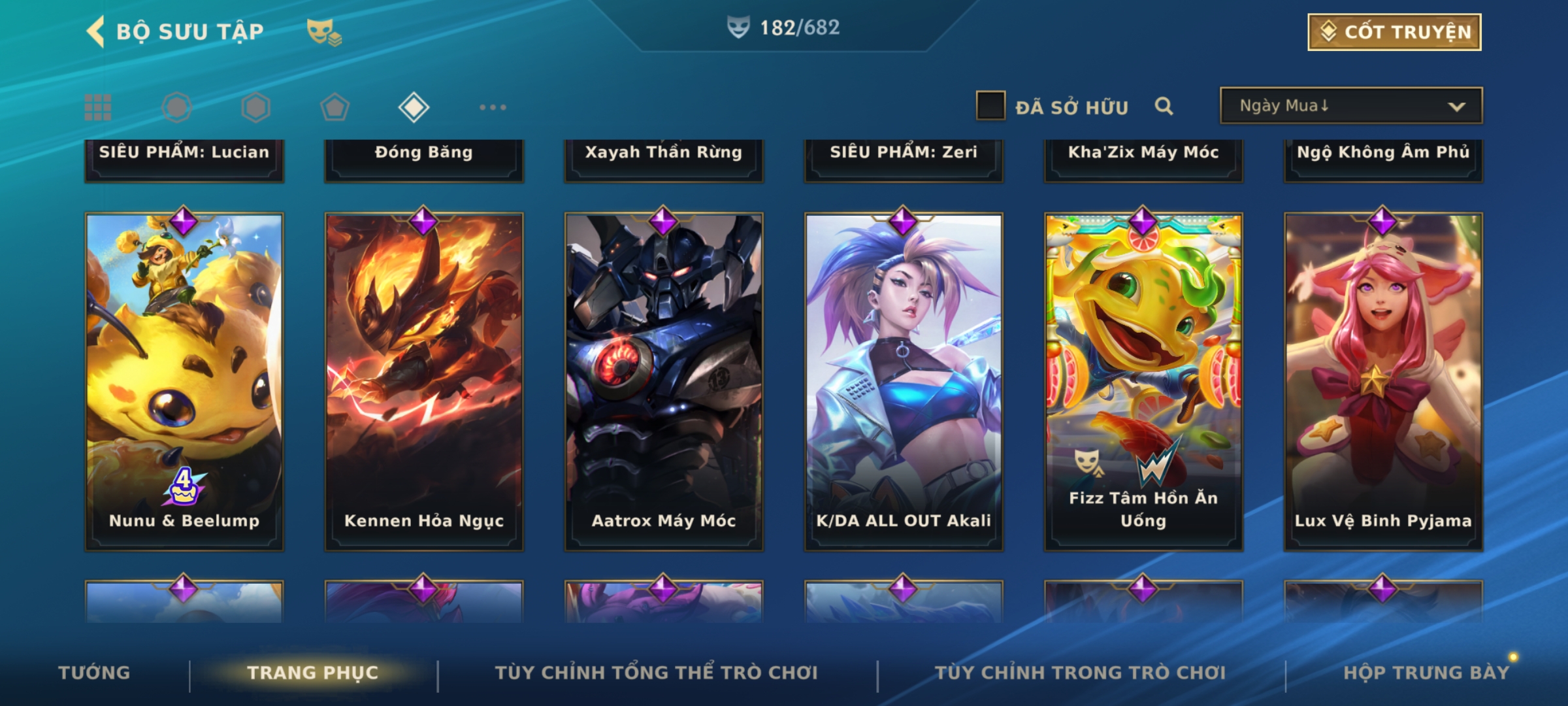This screenshot has height=706, width=1568.
Task: Select the Tùy Chỉnh Tổng Thể Trò Chơi tab
Action: 657,672
